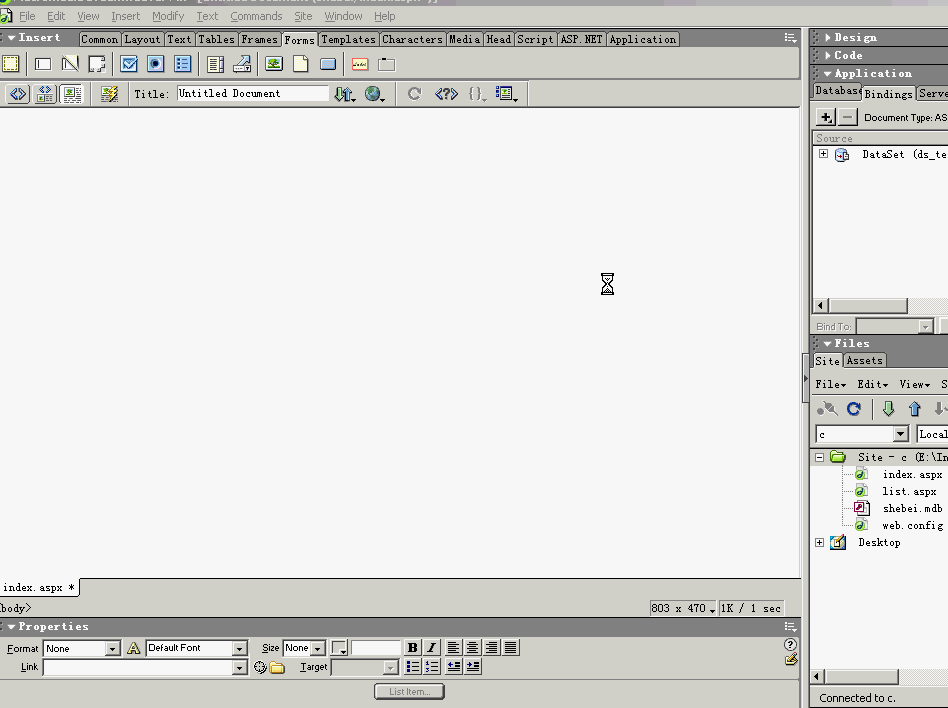Open text color picker swatch
This screenshot has height=708, width=948.
point(339,648)
